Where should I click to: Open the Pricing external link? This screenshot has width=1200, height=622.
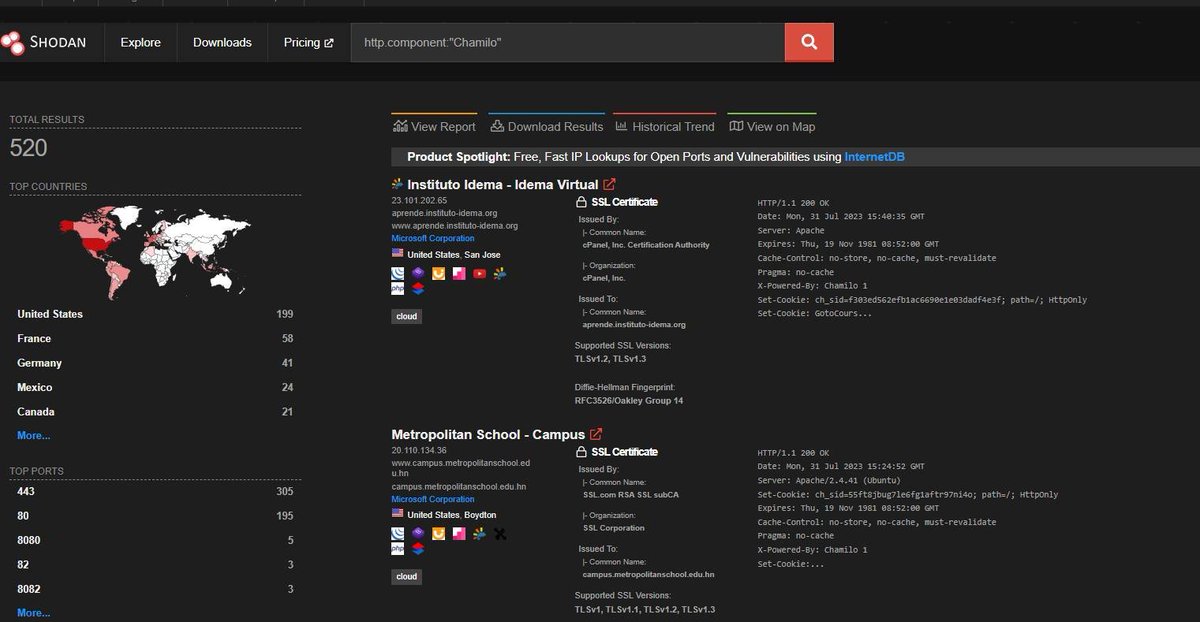coord(308,43)
